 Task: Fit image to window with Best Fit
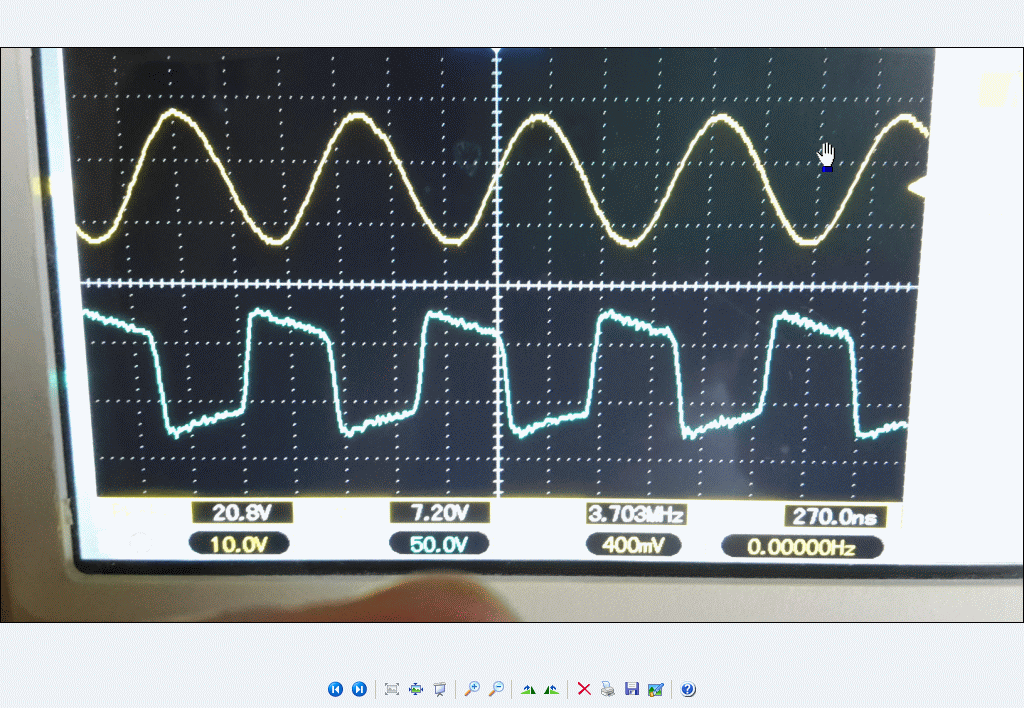pos(392,689)
